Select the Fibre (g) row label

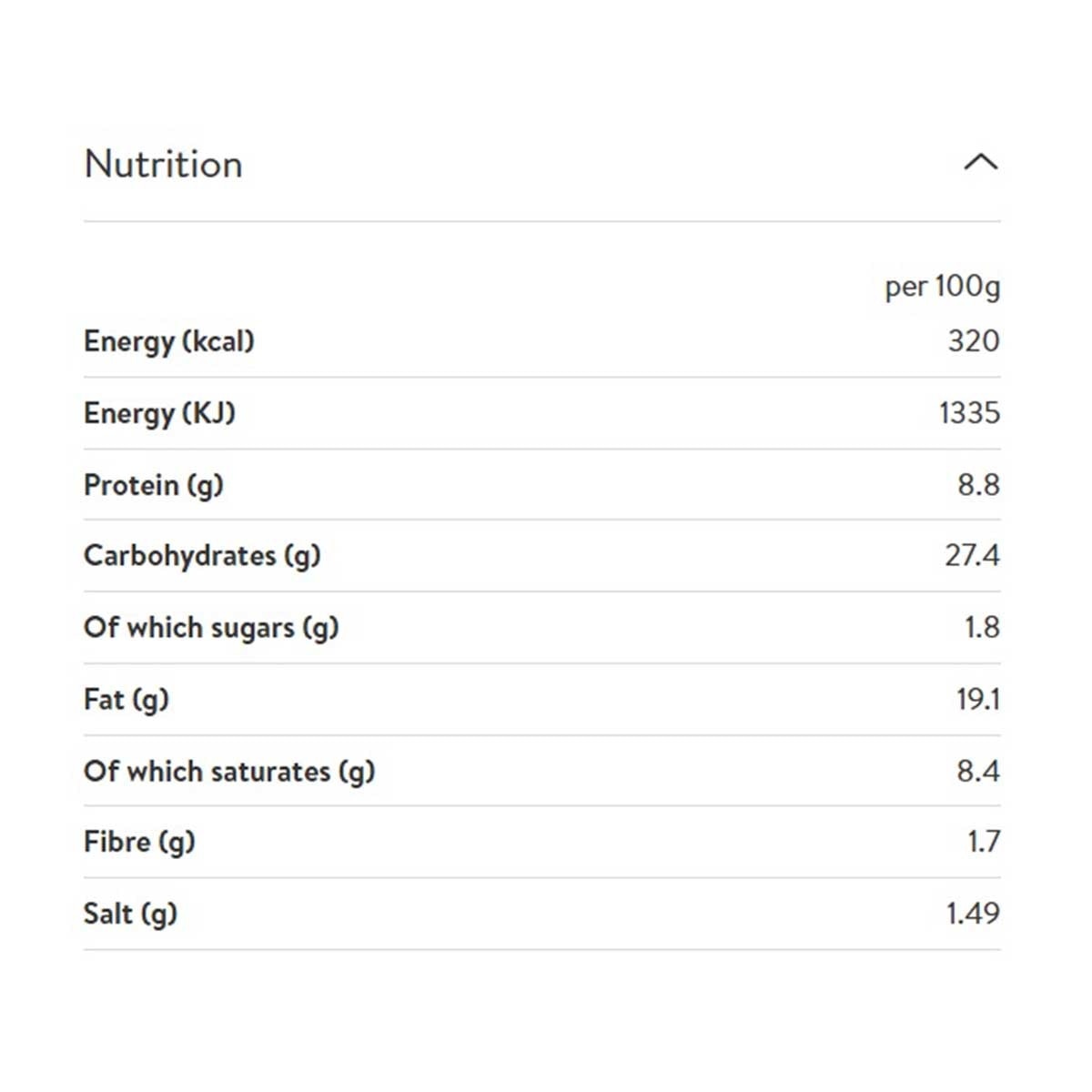[x=139, y=842]
